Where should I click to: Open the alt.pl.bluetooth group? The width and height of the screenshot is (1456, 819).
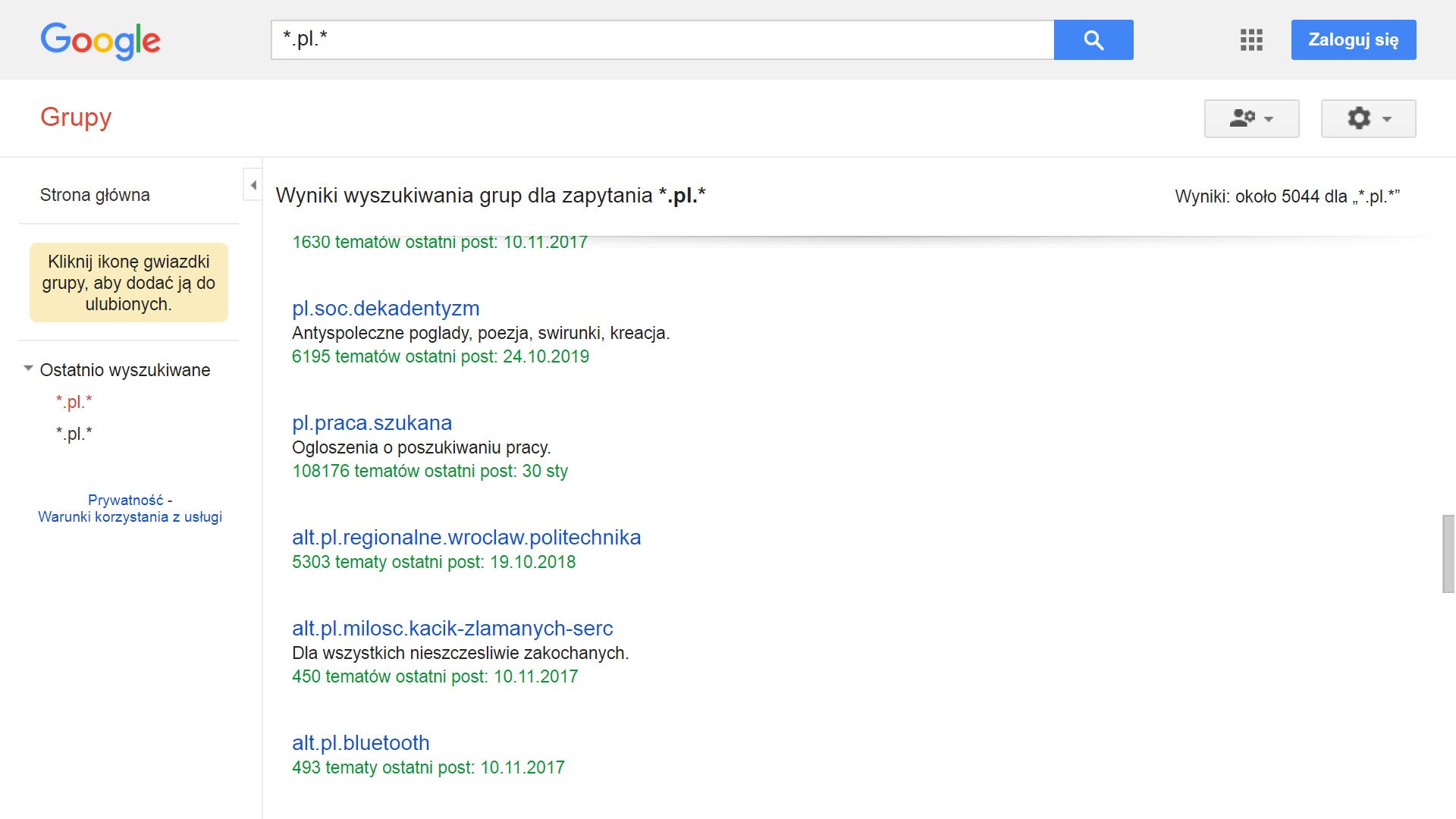(x=360, y=743)
